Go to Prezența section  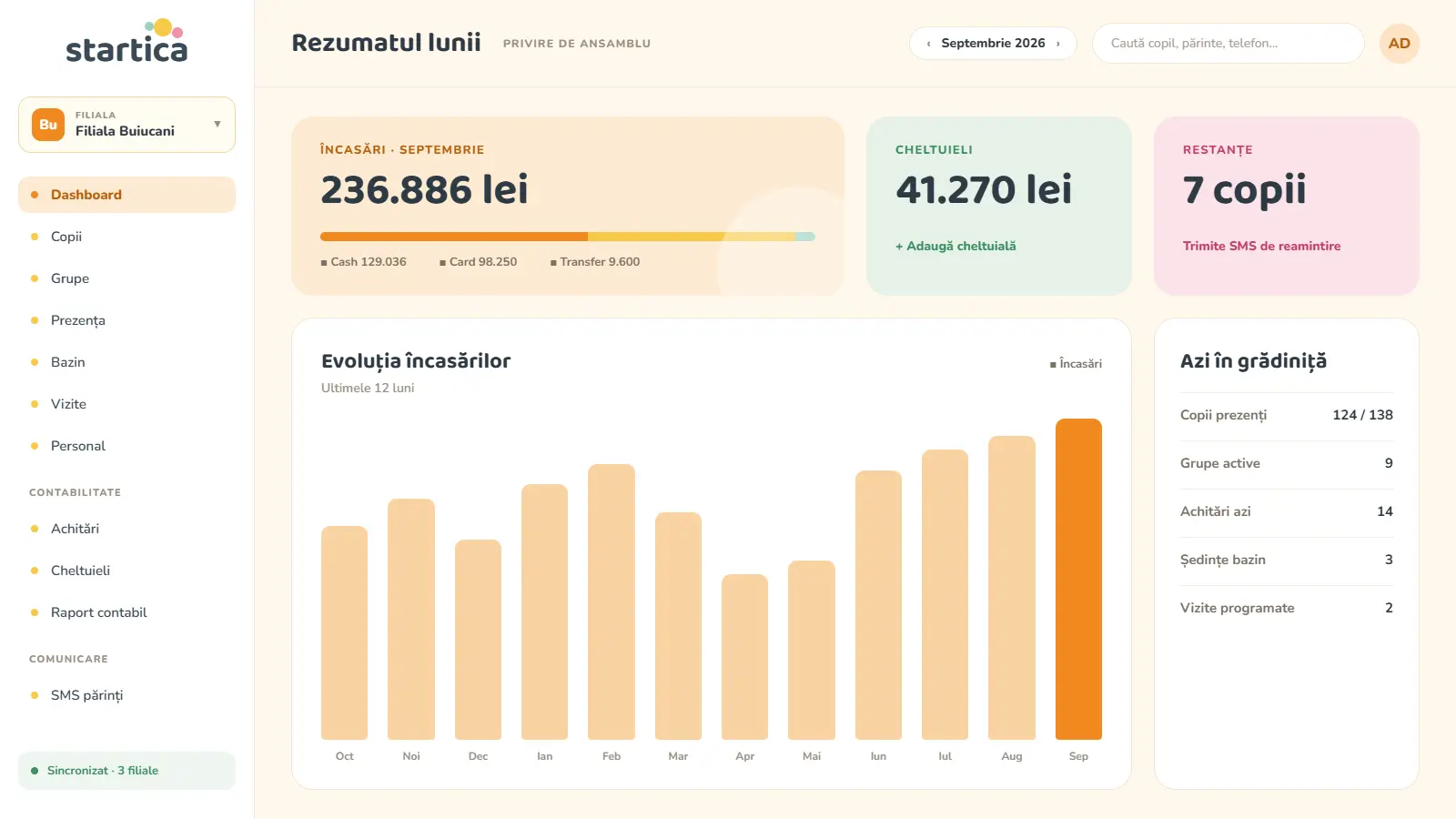coord(126,320)
